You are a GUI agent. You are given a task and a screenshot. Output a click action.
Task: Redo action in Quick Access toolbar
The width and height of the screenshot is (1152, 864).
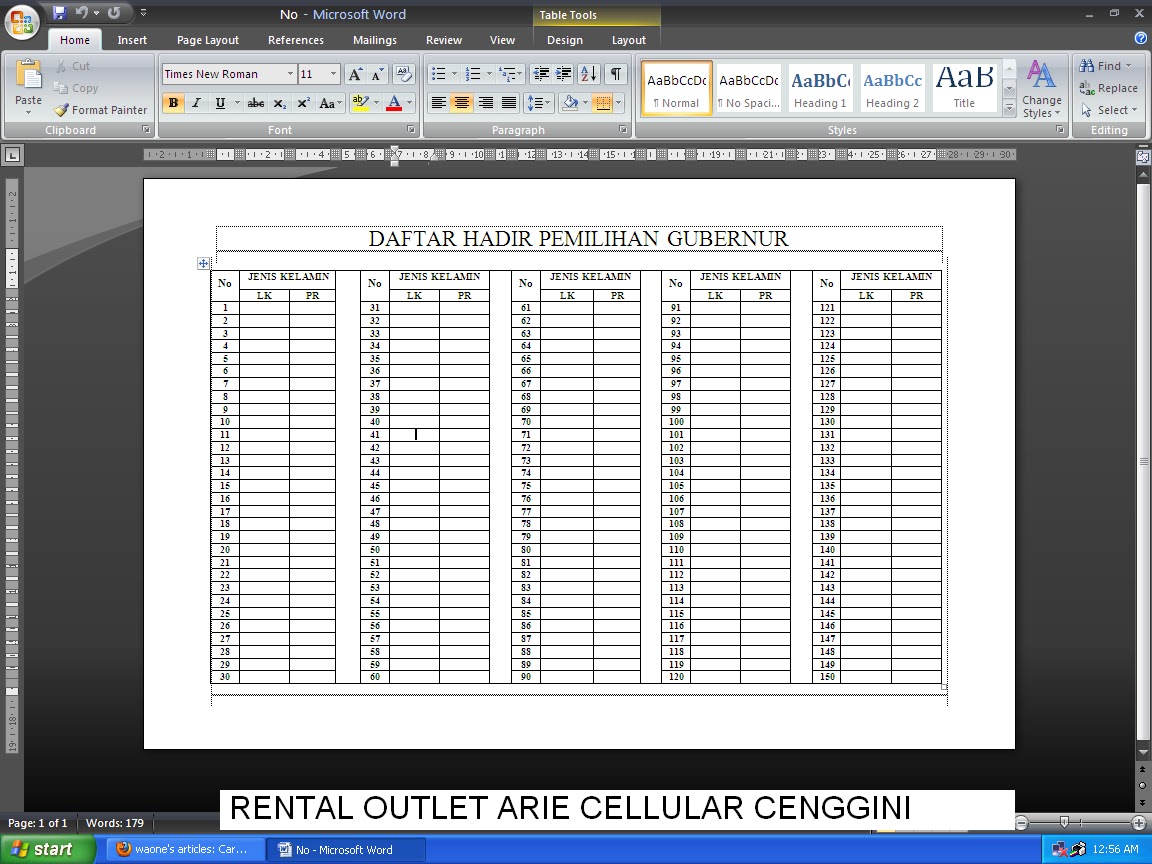114,12
